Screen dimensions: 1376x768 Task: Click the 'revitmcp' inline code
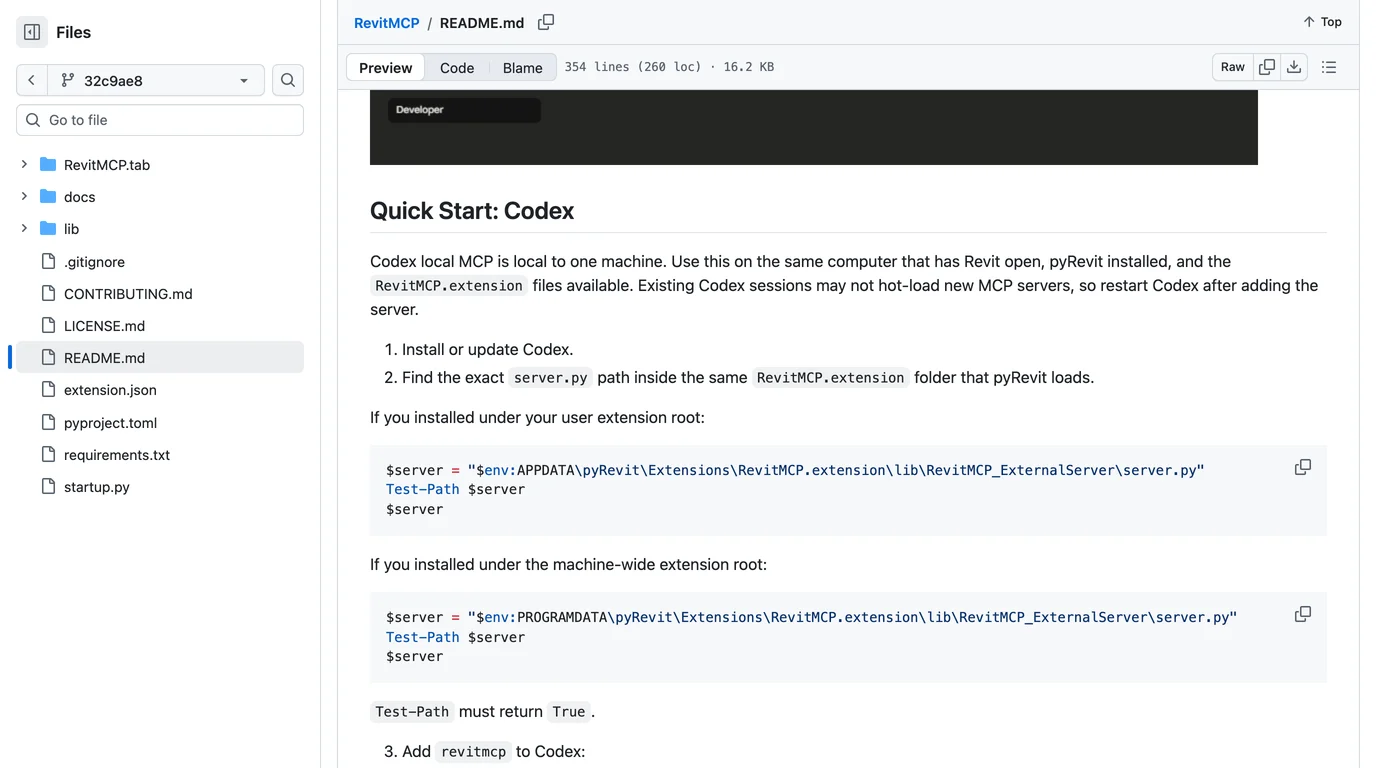click(x=474, y=752)
